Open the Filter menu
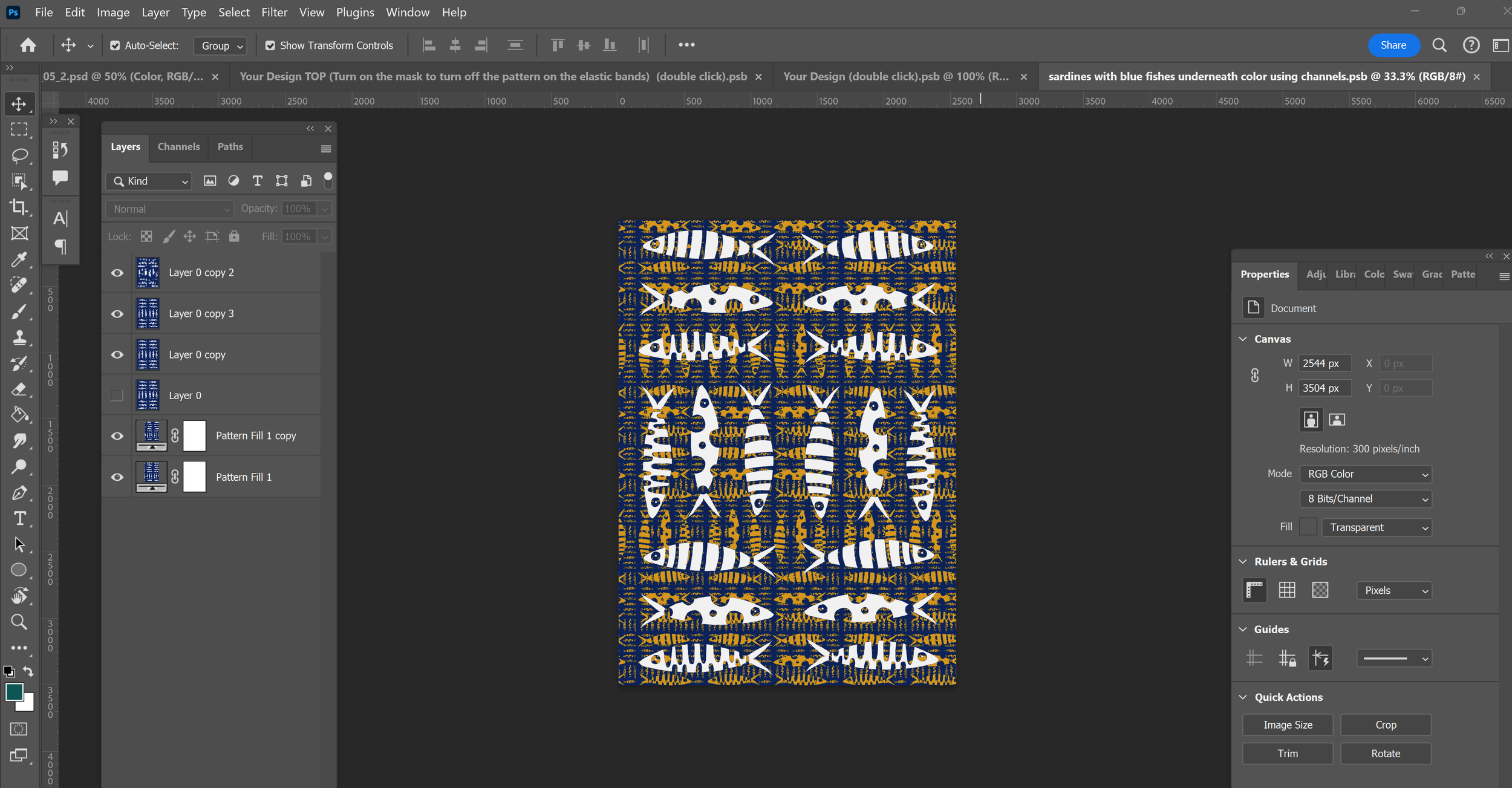 [x=274, y=12]
